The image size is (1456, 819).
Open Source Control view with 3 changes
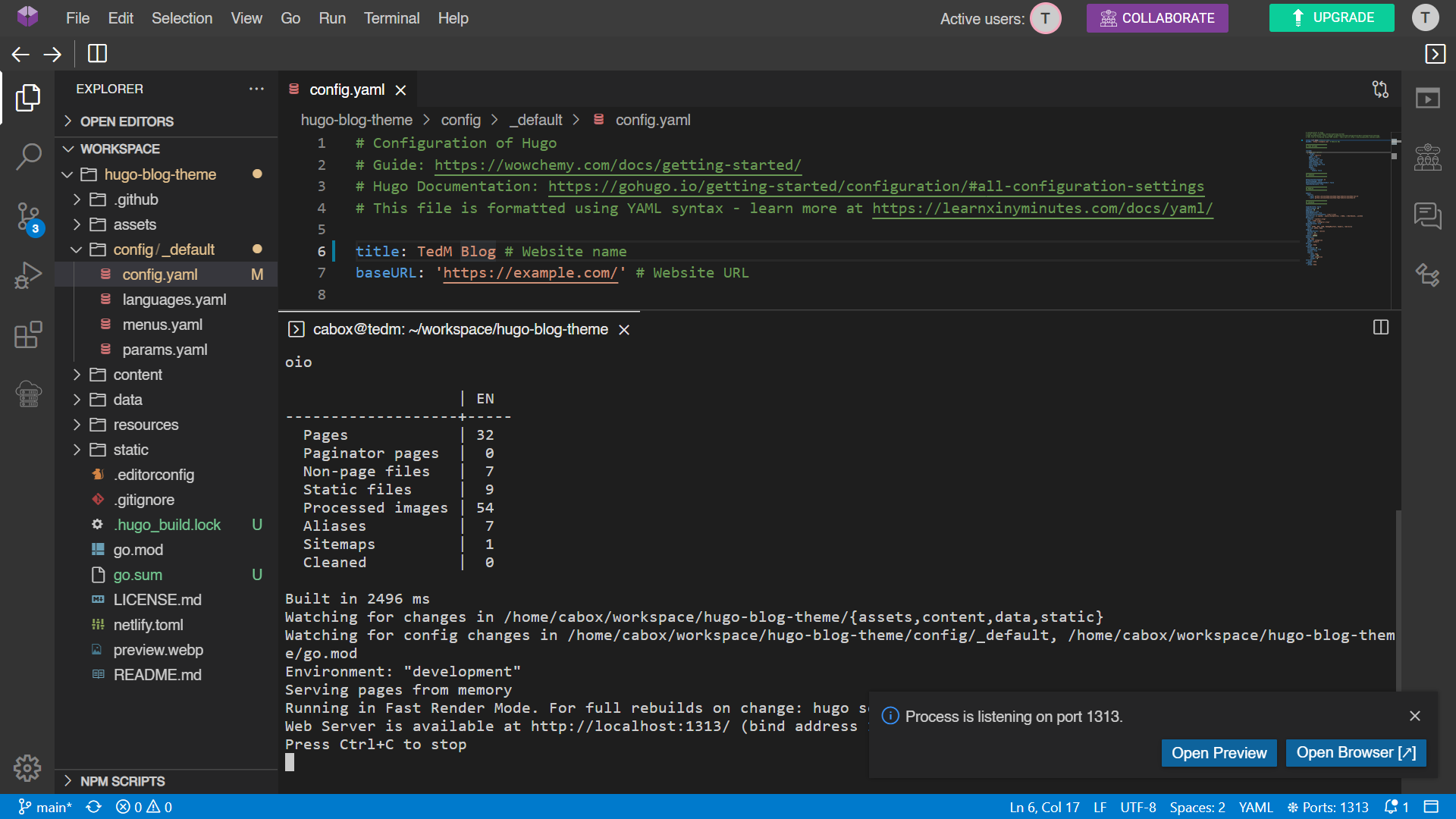point(28,217)
